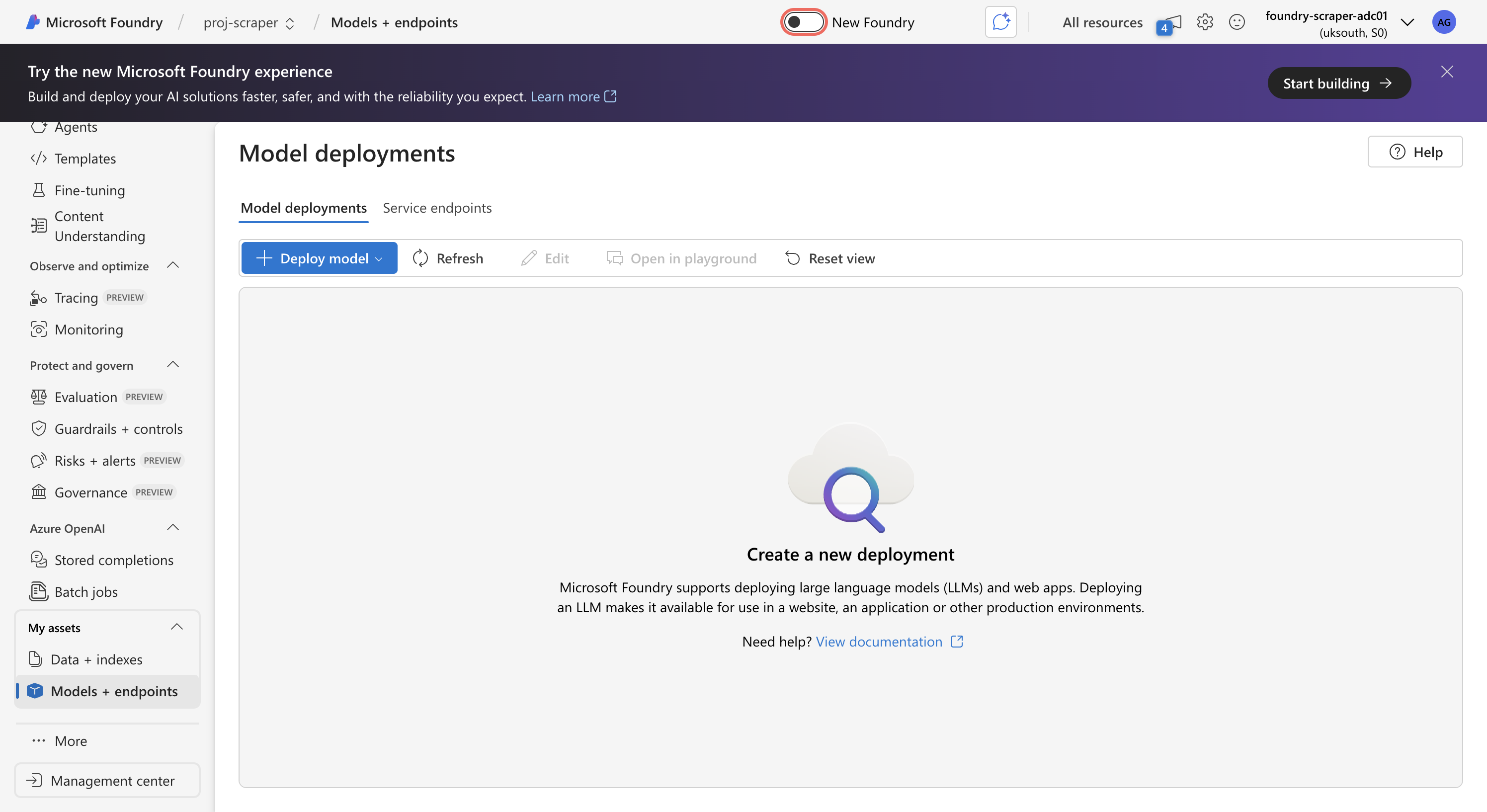Click the Tracing icon in sidebar

pos(39,298)
